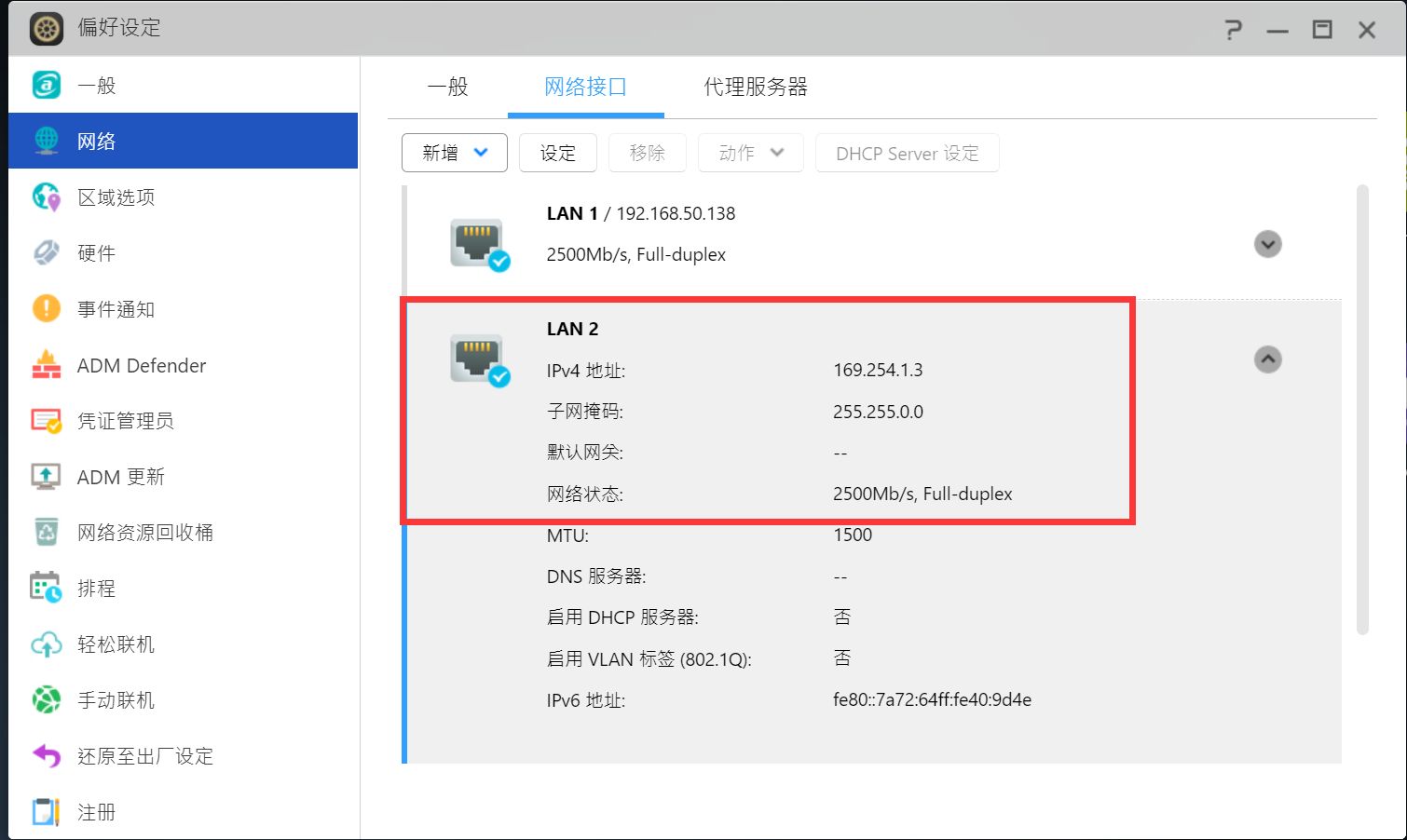Expand LAN 1 details with down chevron
Screen dimensions: 1407x840
pyautogui.click(x=1267, y=244)
